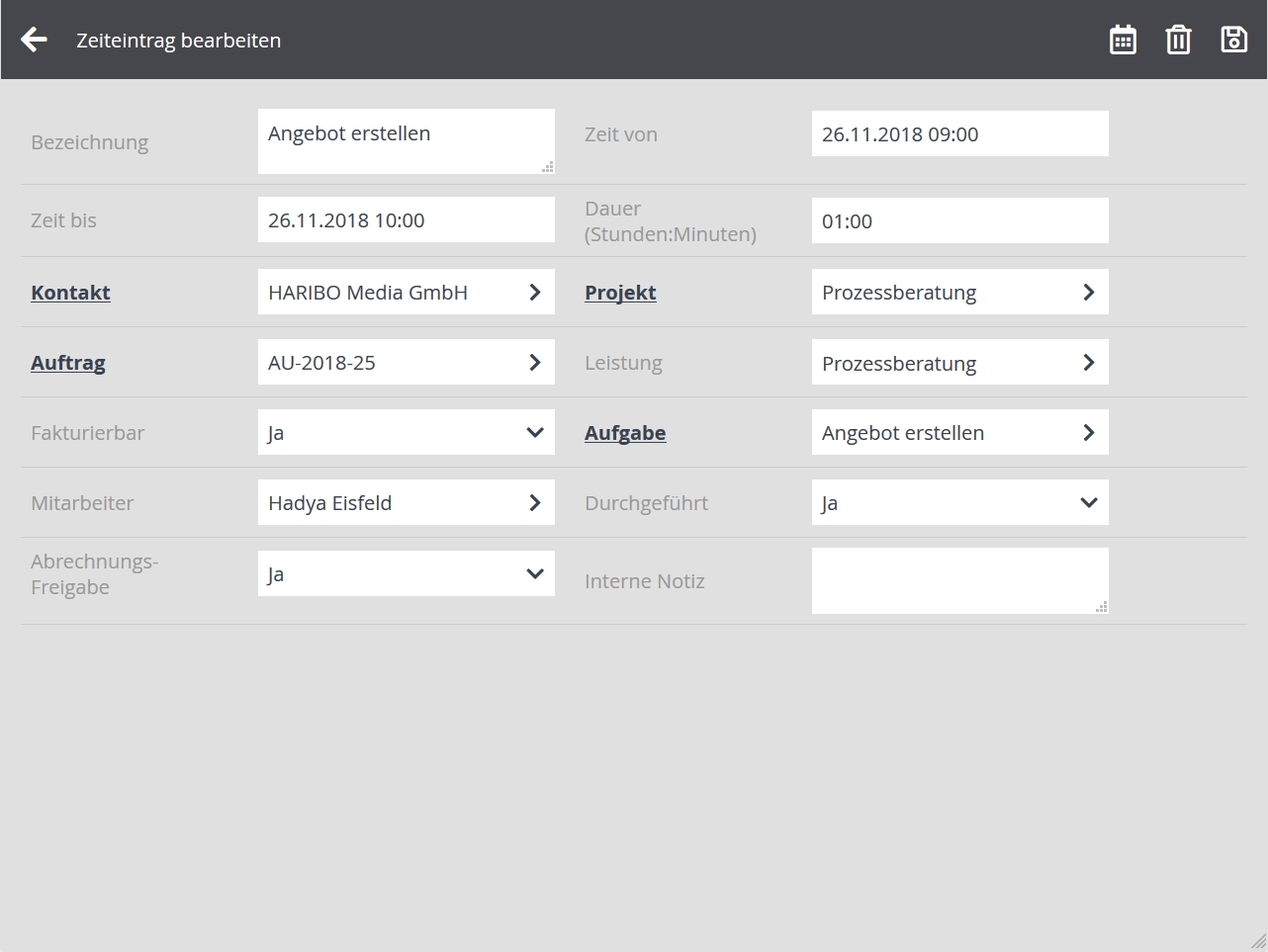Viewport: 1268px width, 952px height.
Task: Click the Mitarbeiter label
Action: click(x=82, y=503)
